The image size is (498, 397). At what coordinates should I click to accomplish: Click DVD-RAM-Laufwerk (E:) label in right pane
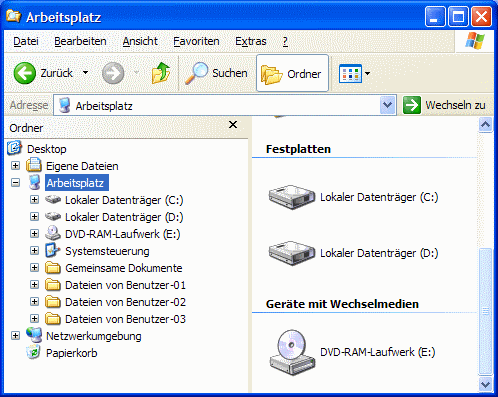[x=378, y=352]
